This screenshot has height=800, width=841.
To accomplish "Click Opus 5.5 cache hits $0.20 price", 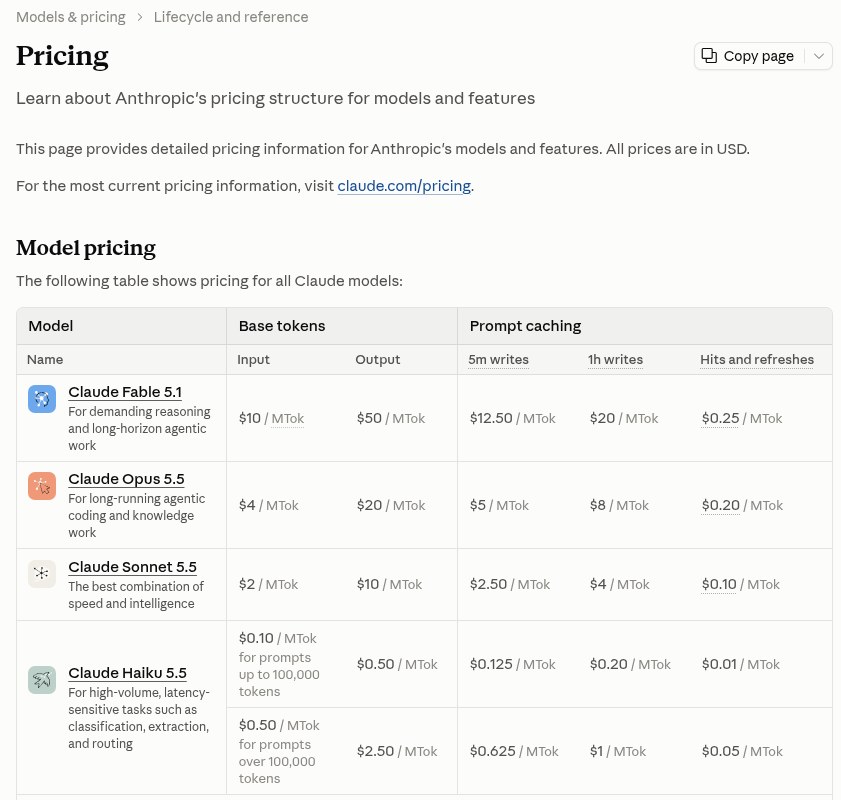I will (x=742, y=505).
